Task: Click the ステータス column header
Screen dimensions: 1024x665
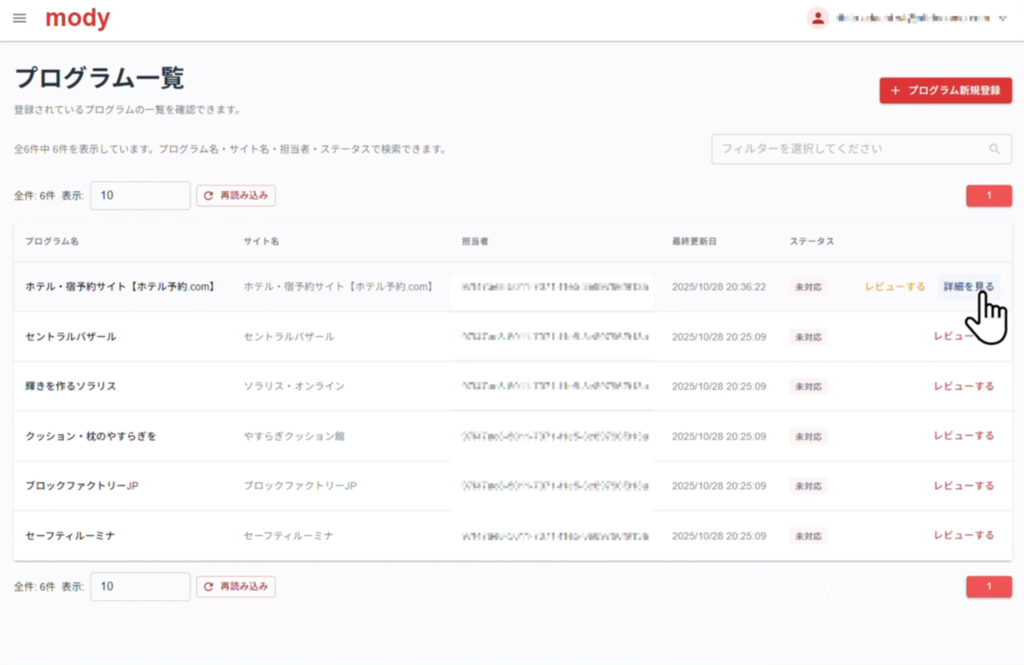Action: (x=812, y=241)
